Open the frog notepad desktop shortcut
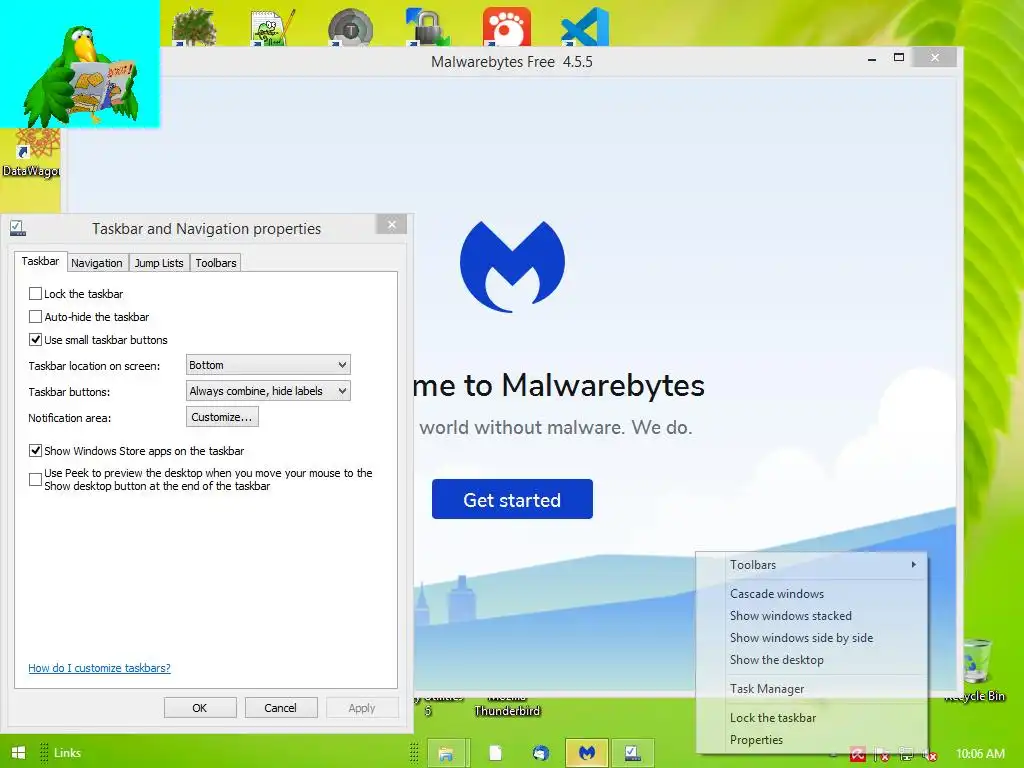 272,27
